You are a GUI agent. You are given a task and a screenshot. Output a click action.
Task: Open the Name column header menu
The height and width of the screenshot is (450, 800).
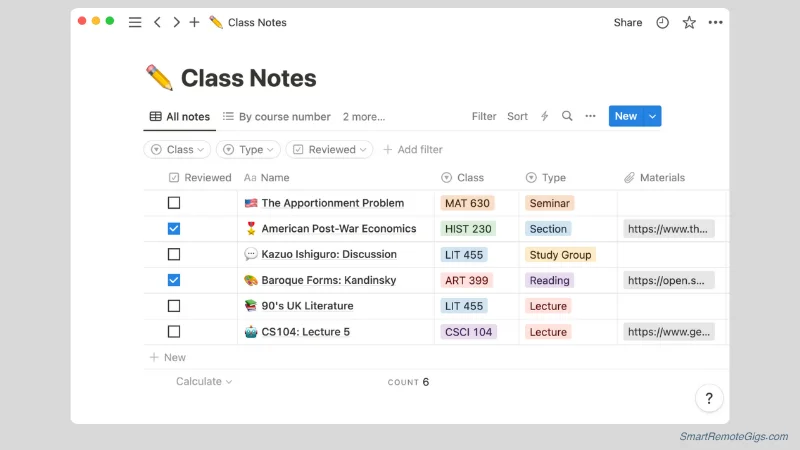click(x=267, y=178)
